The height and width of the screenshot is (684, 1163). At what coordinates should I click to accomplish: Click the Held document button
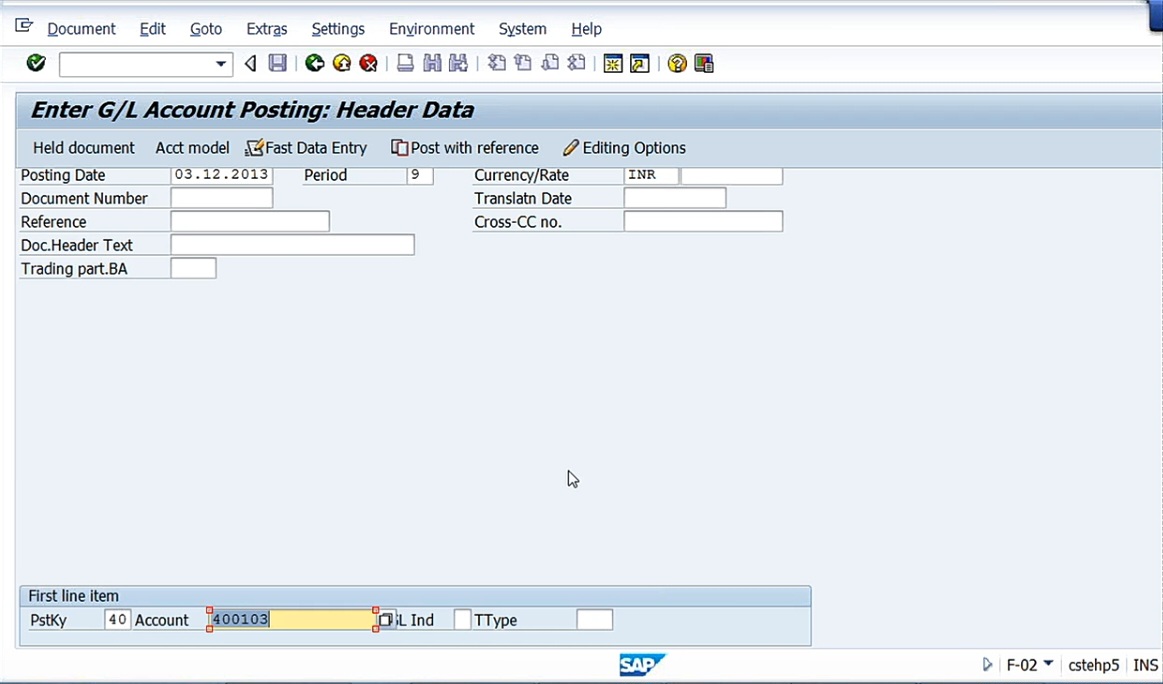point(84,148)
